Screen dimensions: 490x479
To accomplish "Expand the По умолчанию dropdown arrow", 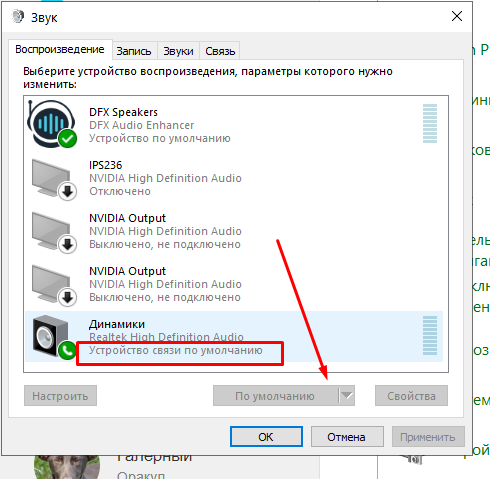I will 347,396.
